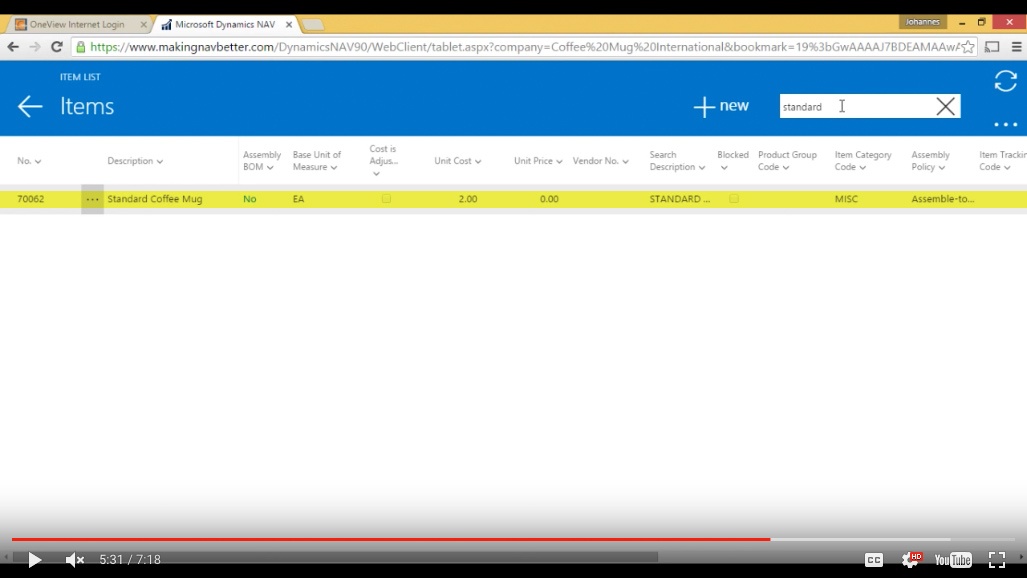Close the Microsoft Dynamics NAV tab
Viewport: 1027px width, 578px height.
point(289,24)
